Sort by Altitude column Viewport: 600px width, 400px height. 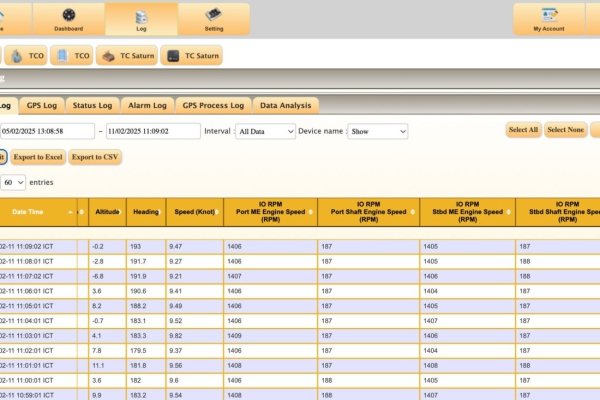coord(107,212)
